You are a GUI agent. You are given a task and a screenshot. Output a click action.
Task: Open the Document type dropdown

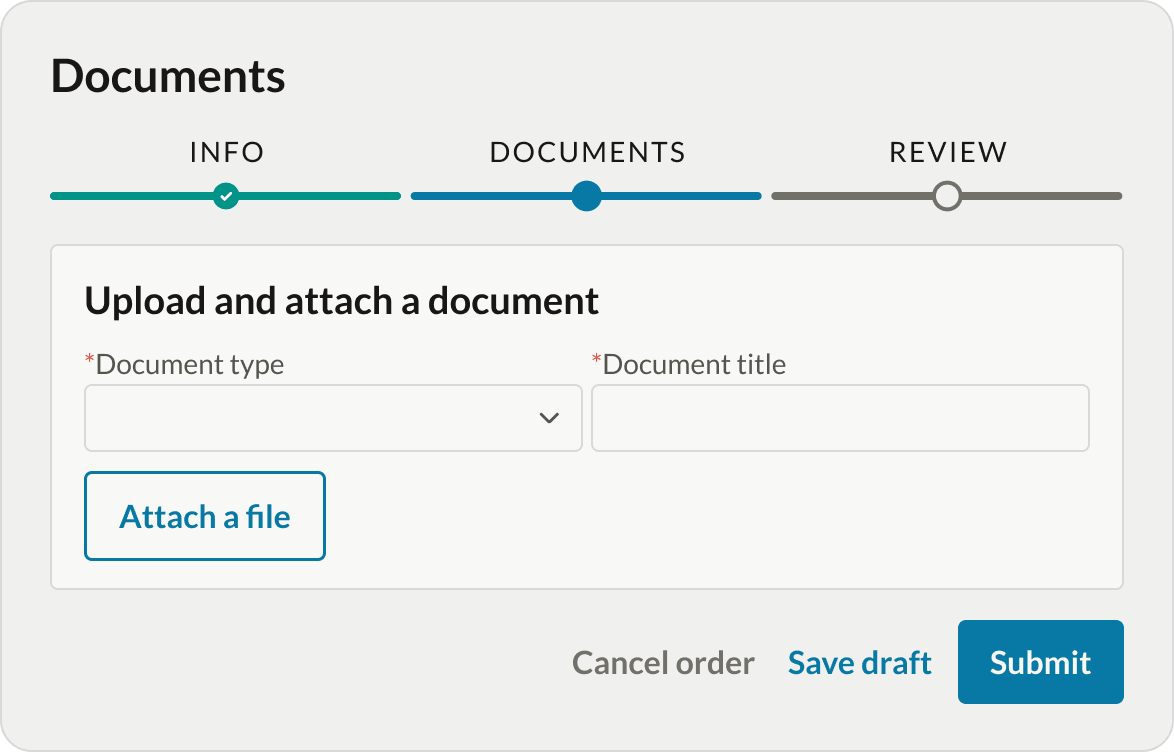pos(333,418)
